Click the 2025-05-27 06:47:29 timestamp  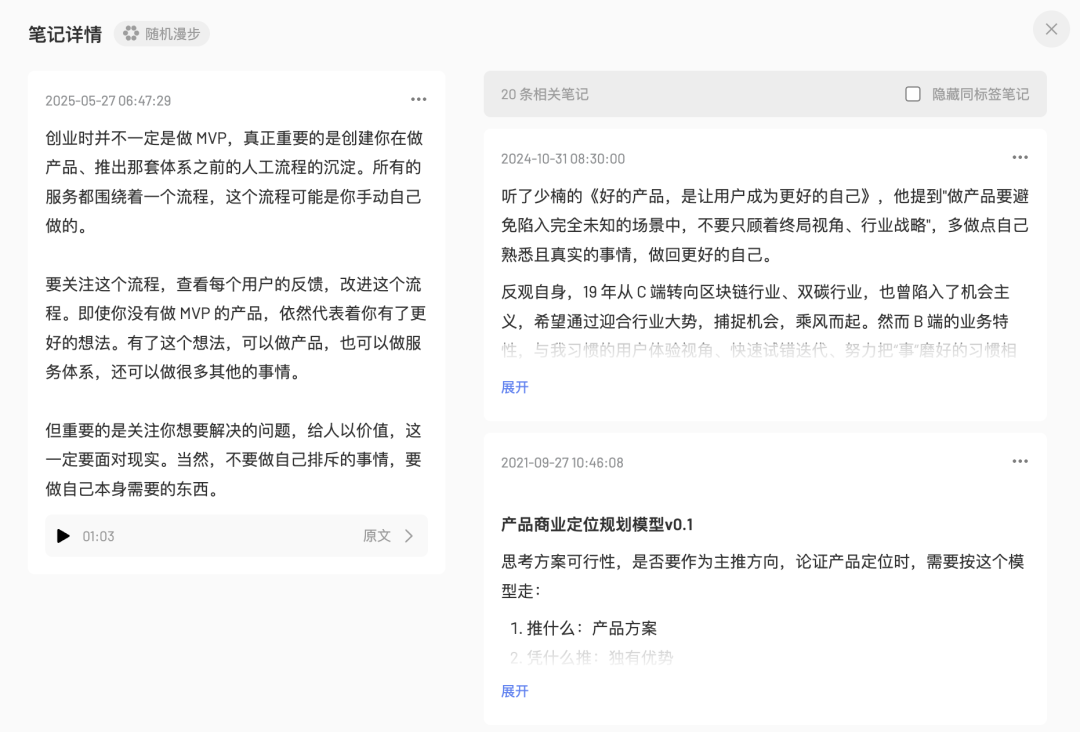click(x=108, y=101)
